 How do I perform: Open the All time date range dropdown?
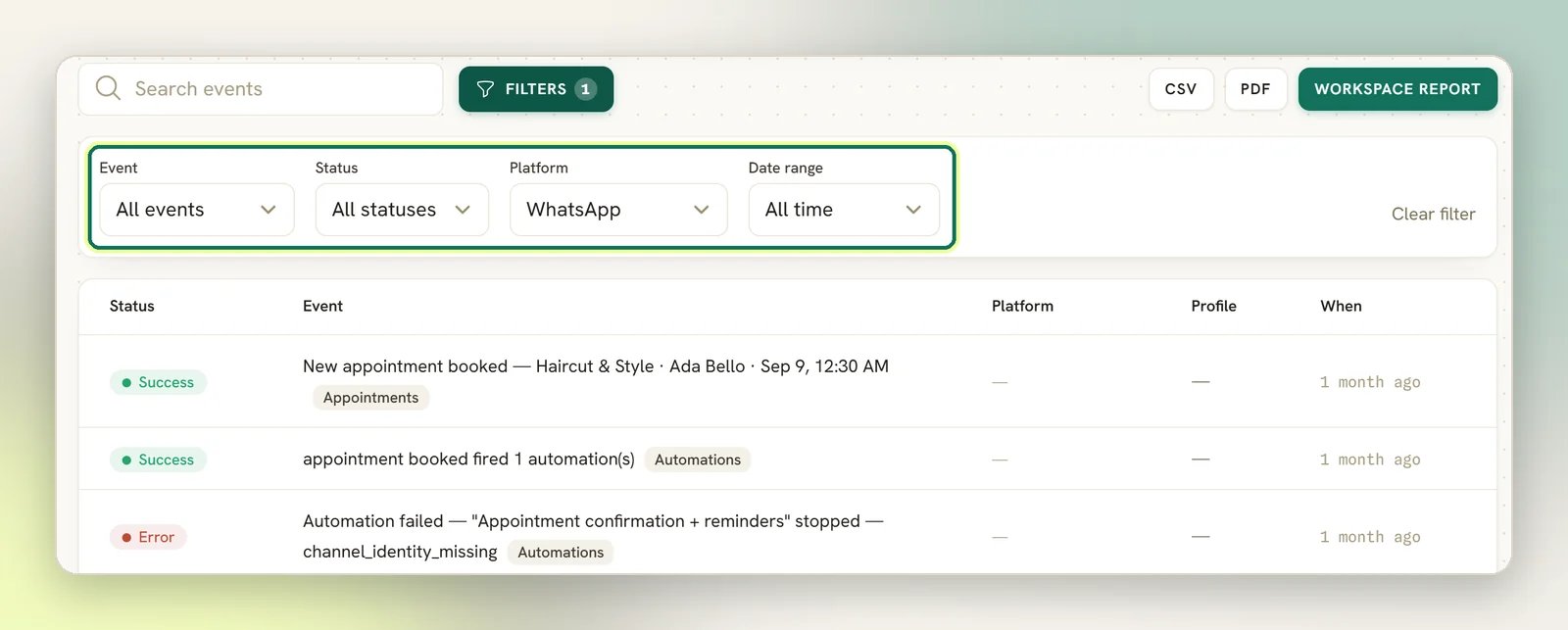[844, 210]
